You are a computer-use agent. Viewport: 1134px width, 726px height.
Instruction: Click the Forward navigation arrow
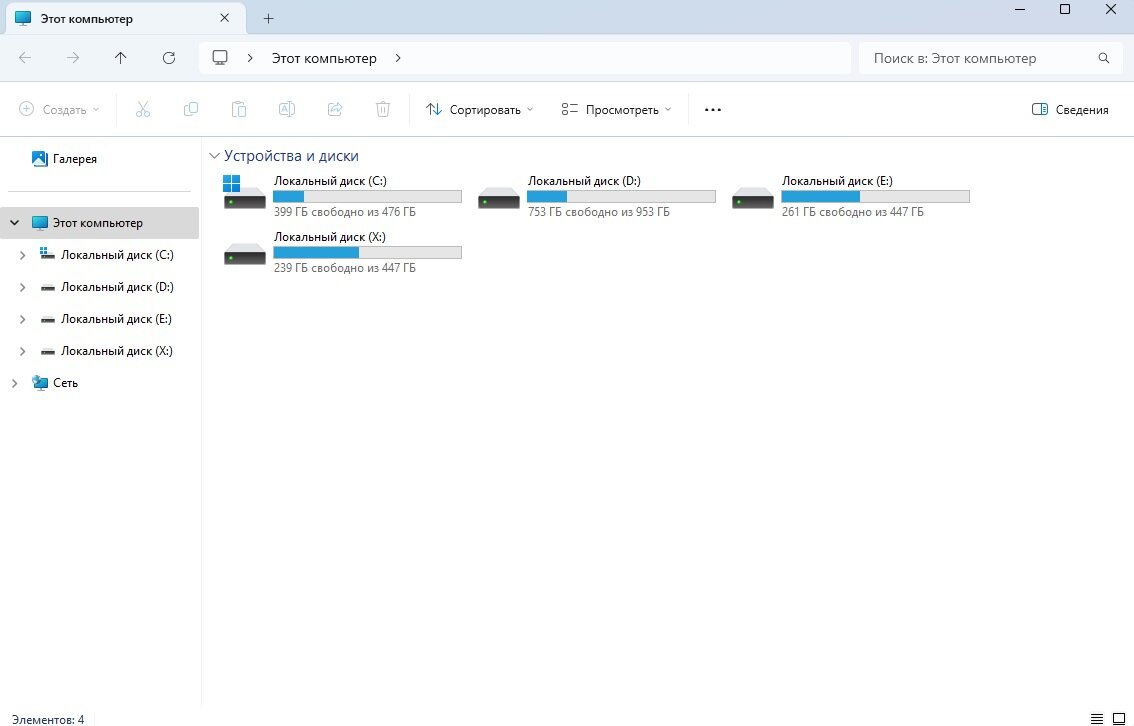click(x=73, y=58)
